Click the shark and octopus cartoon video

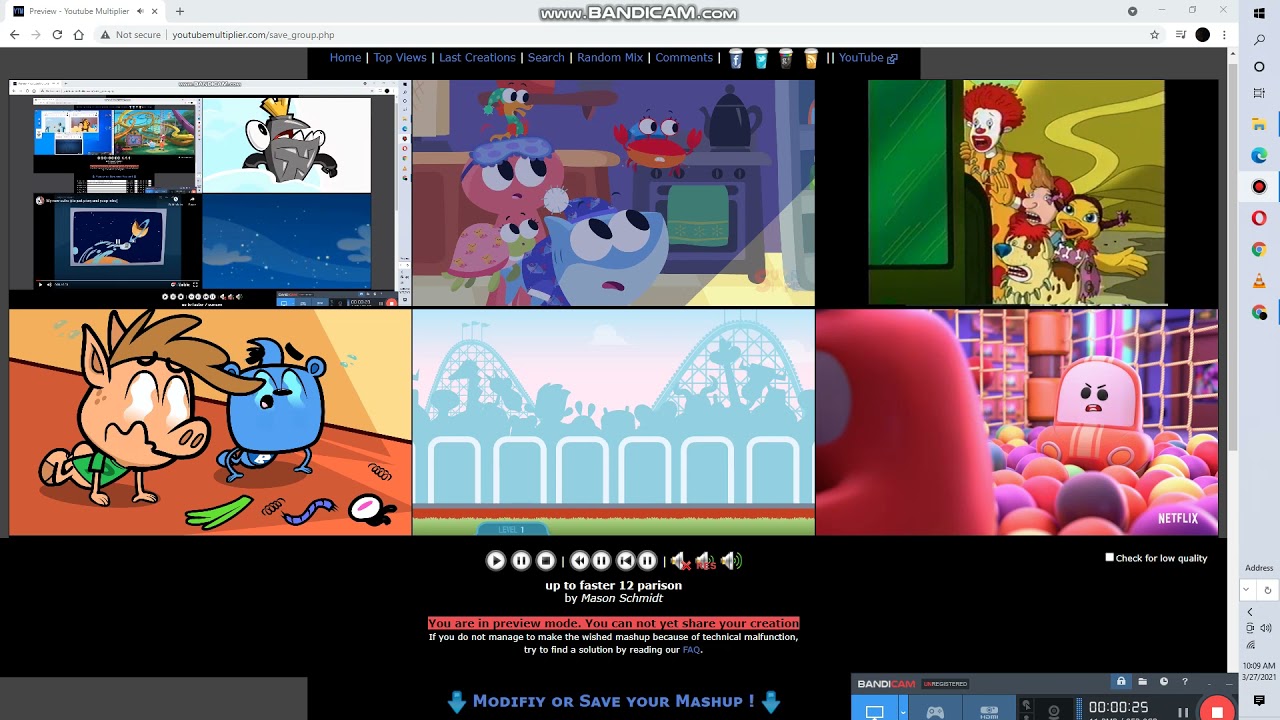pyautogui.click(x=613, y=193)
